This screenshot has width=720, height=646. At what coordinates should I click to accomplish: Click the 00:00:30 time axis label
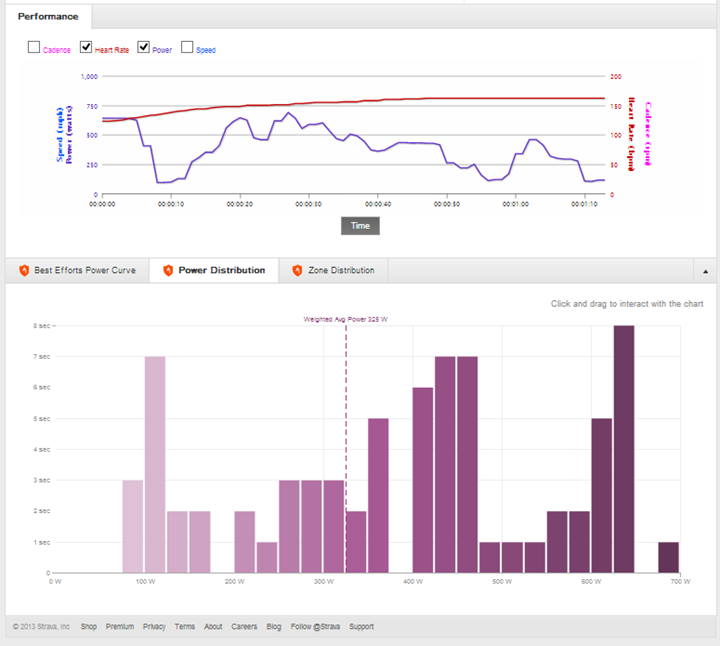coord(309,204)
